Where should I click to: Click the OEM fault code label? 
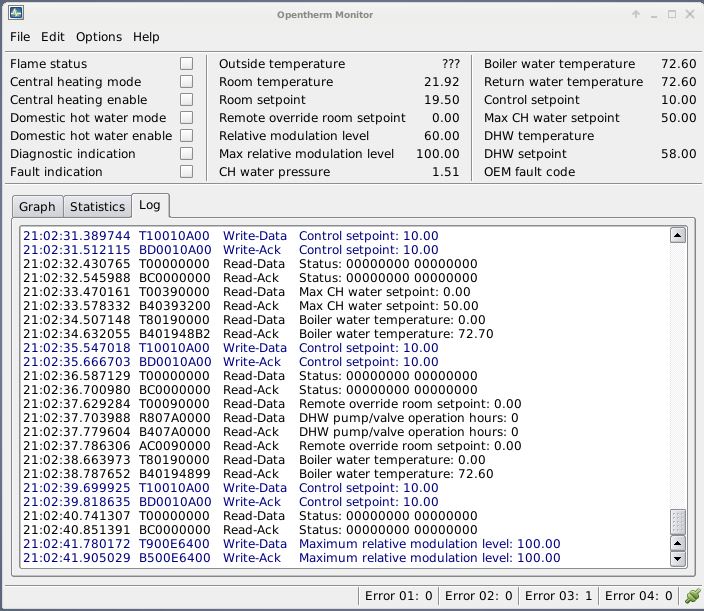529,171
